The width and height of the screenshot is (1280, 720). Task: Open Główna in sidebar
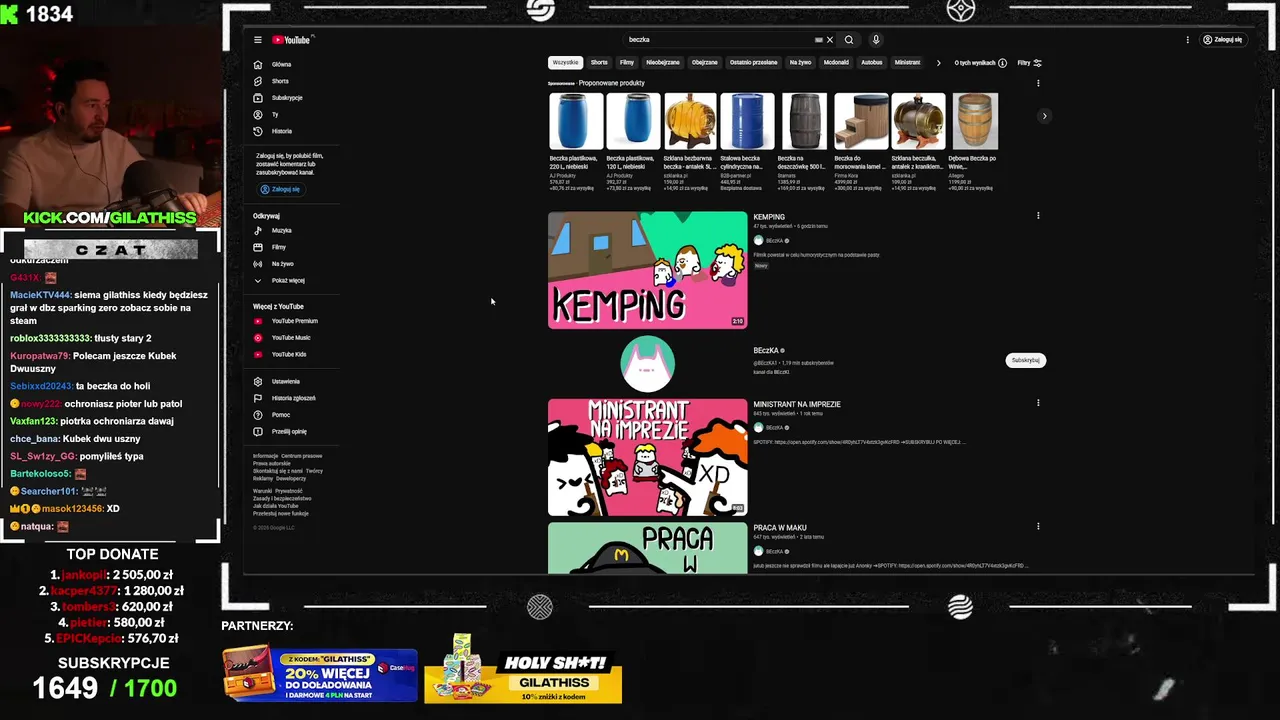(x=280, y=64)
